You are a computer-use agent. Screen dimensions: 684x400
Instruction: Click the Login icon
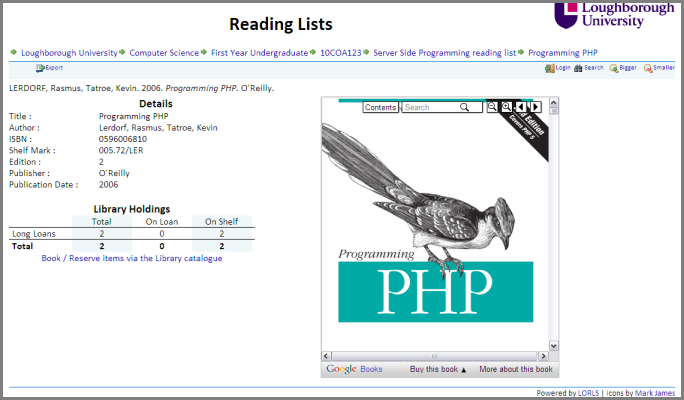point(550,68)
